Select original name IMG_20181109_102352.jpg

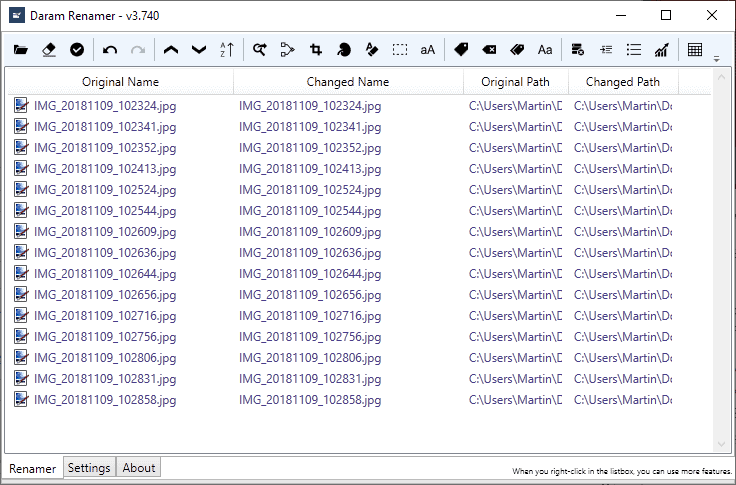[105, 148]
